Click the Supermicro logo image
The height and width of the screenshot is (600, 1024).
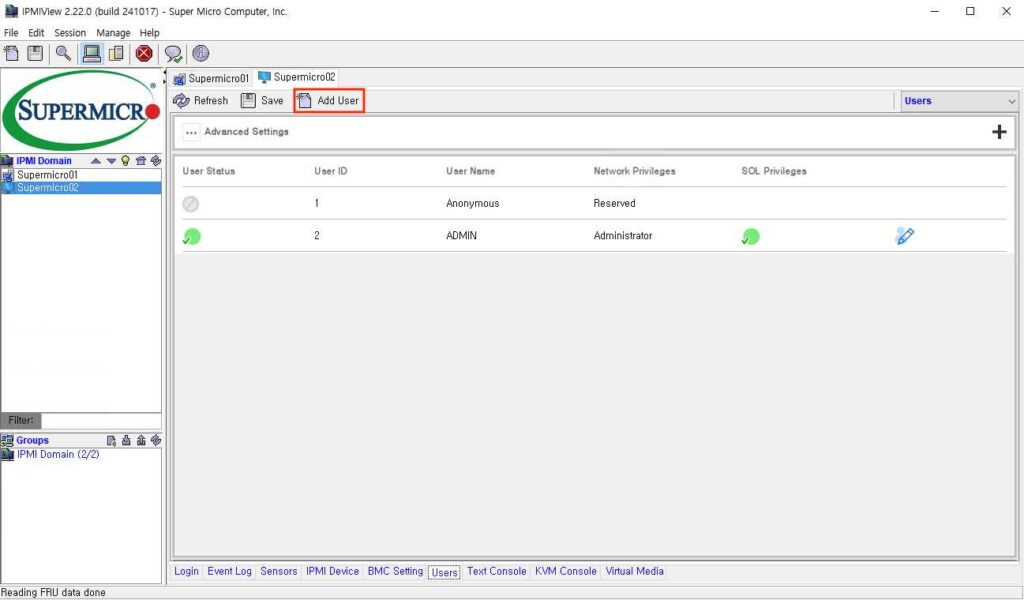click(81, 110)
